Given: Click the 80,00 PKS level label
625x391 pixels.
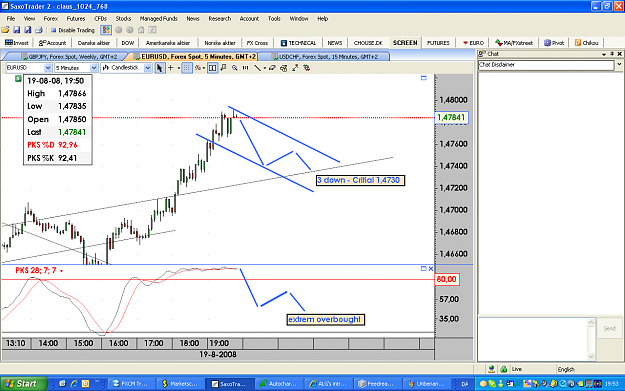Looking at the screenshot, I should tap(446, 279).
